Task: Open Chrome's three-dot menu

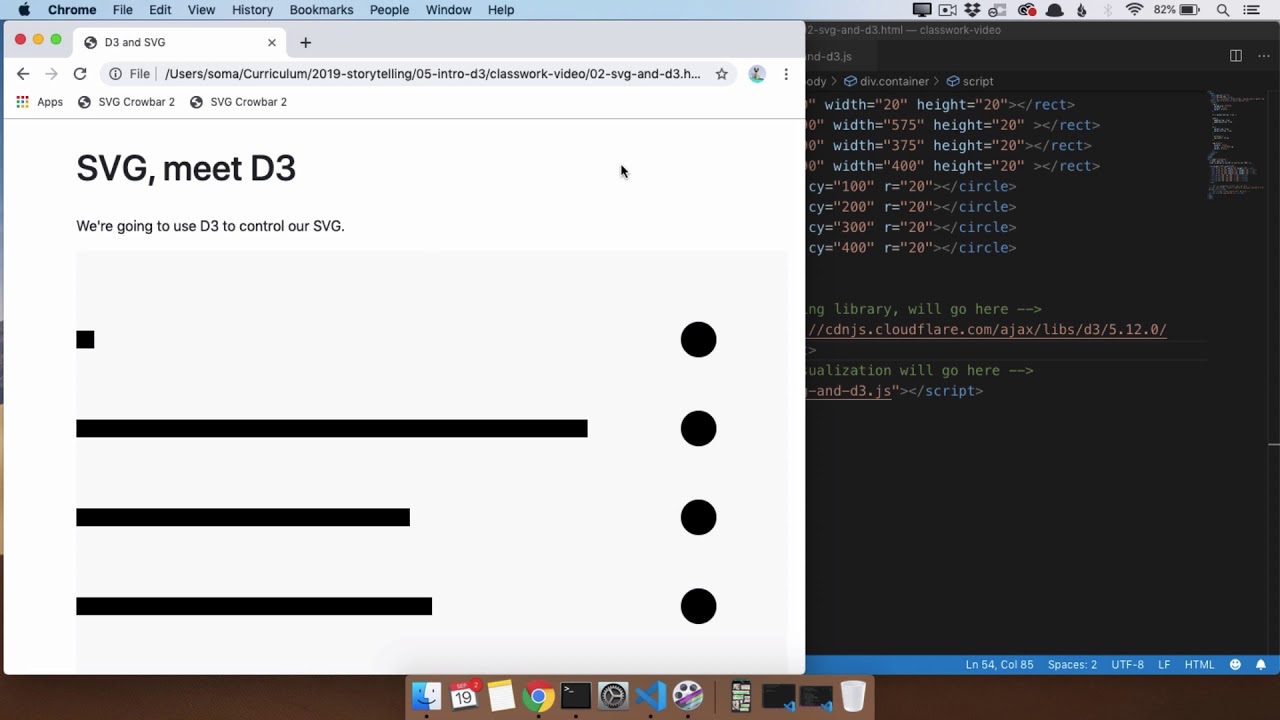Action: 786,74
